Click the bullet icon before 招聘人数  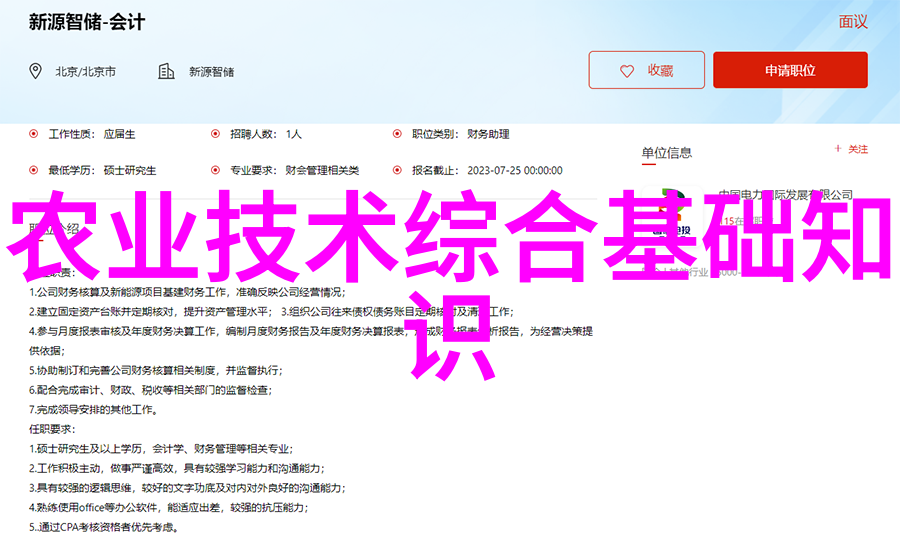[215, 133]
